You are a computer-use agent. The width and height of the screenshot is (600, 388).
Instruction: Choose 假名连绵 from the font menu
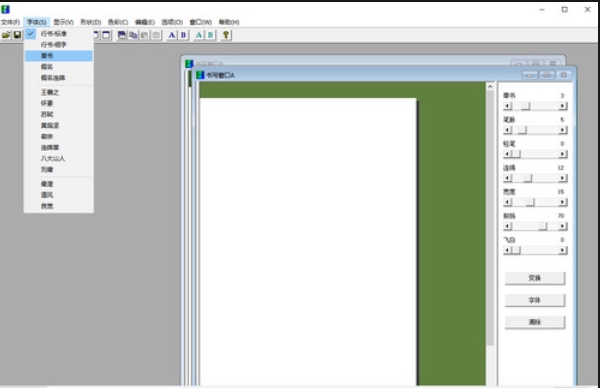[x=59, y=78]
